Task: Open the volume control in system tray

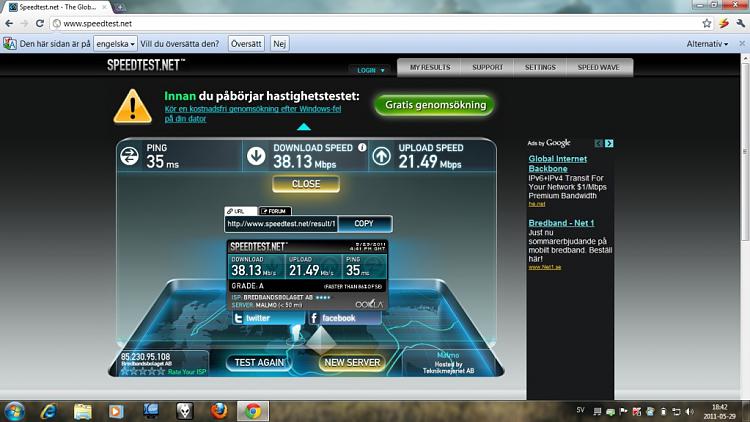Action: click(x=689, y=411)
